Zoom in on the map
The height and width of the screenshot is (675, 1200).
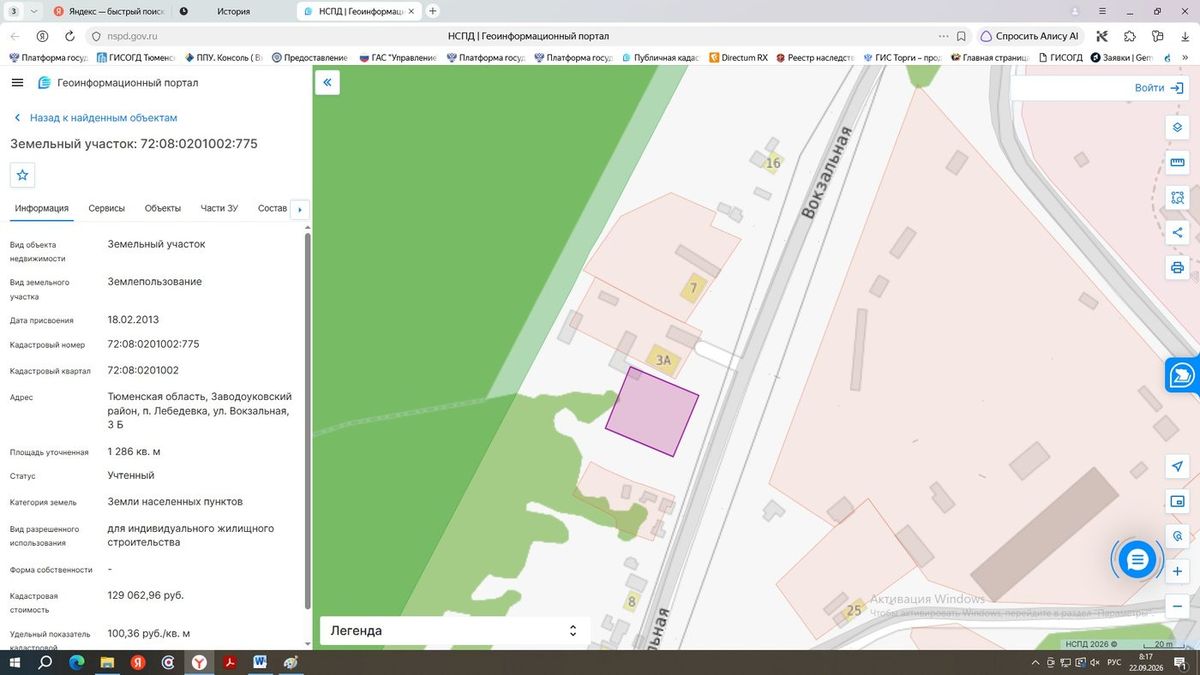tap(1177, 571)
